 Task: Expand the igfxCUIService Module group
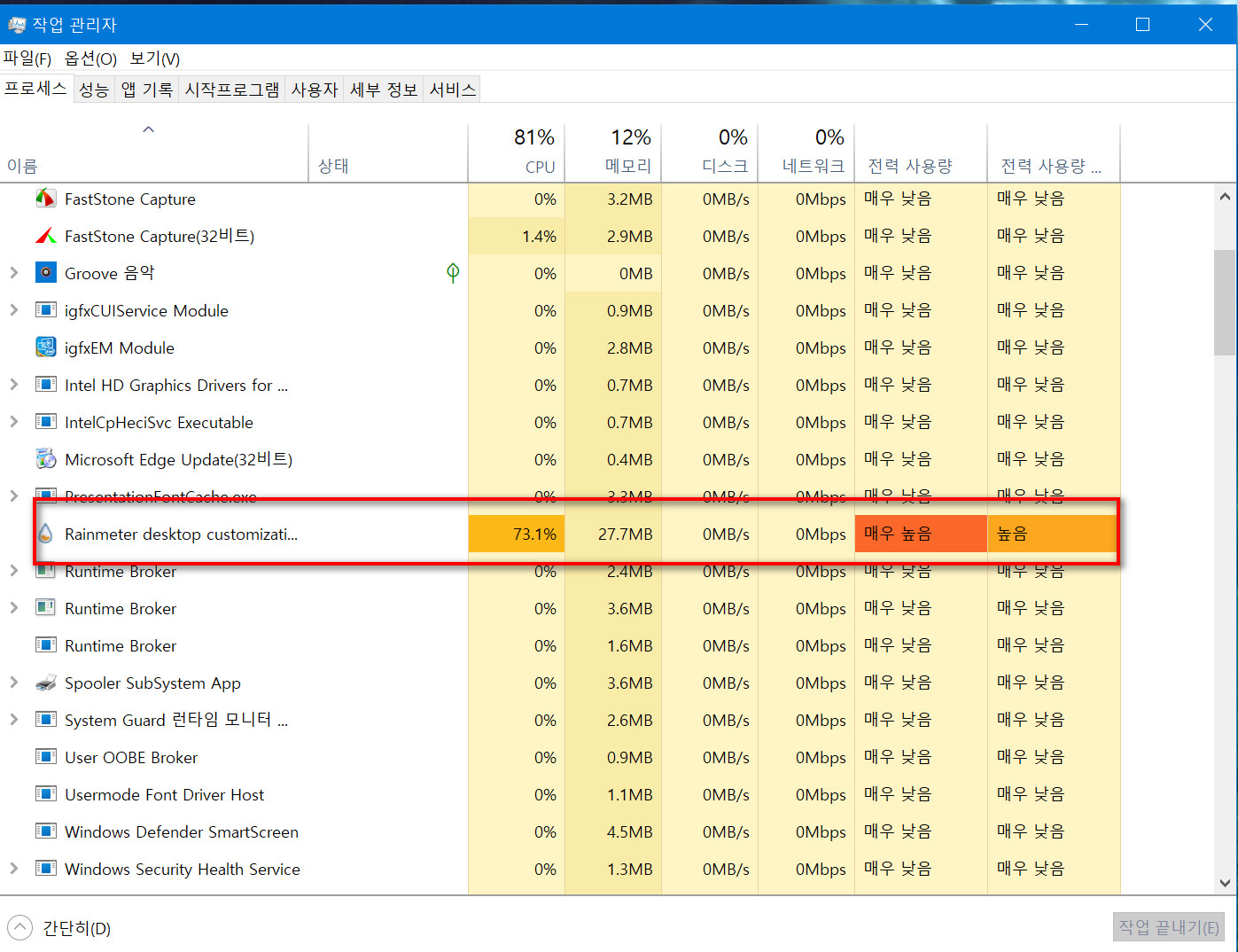pos(13,310)
